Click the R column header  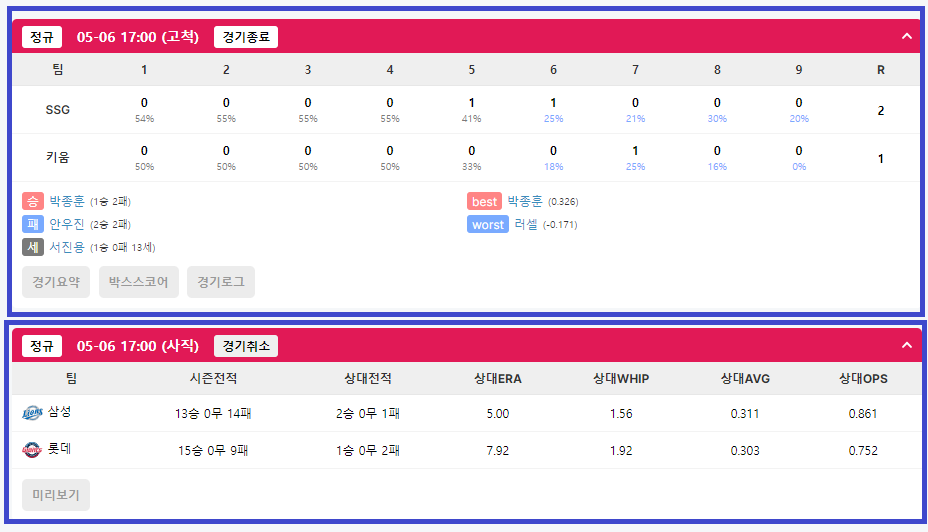(x=881, y=70)
